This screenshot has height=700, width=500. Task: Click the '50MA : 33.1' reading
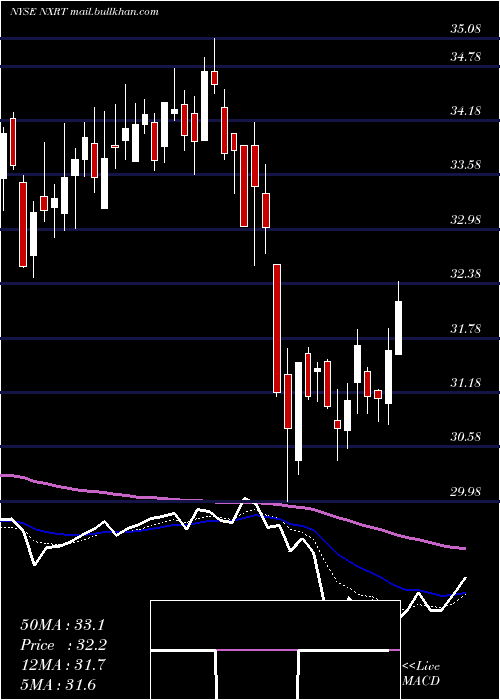click(x=64, y=625)
